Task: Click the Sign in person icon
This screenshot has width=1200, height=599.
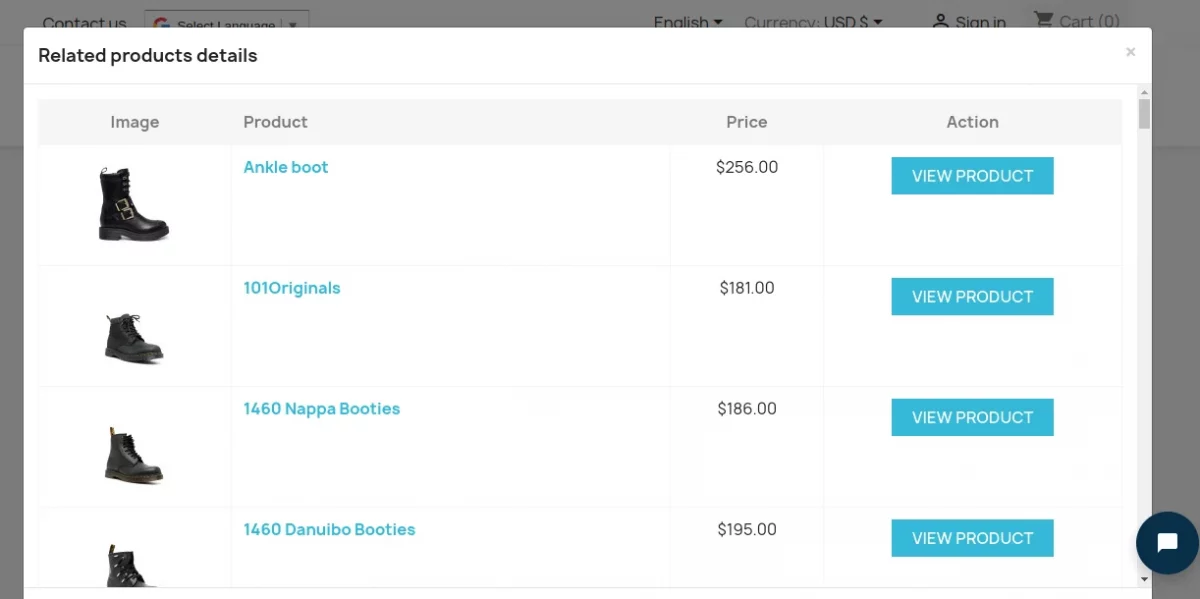Action: [x=940, y=21]
